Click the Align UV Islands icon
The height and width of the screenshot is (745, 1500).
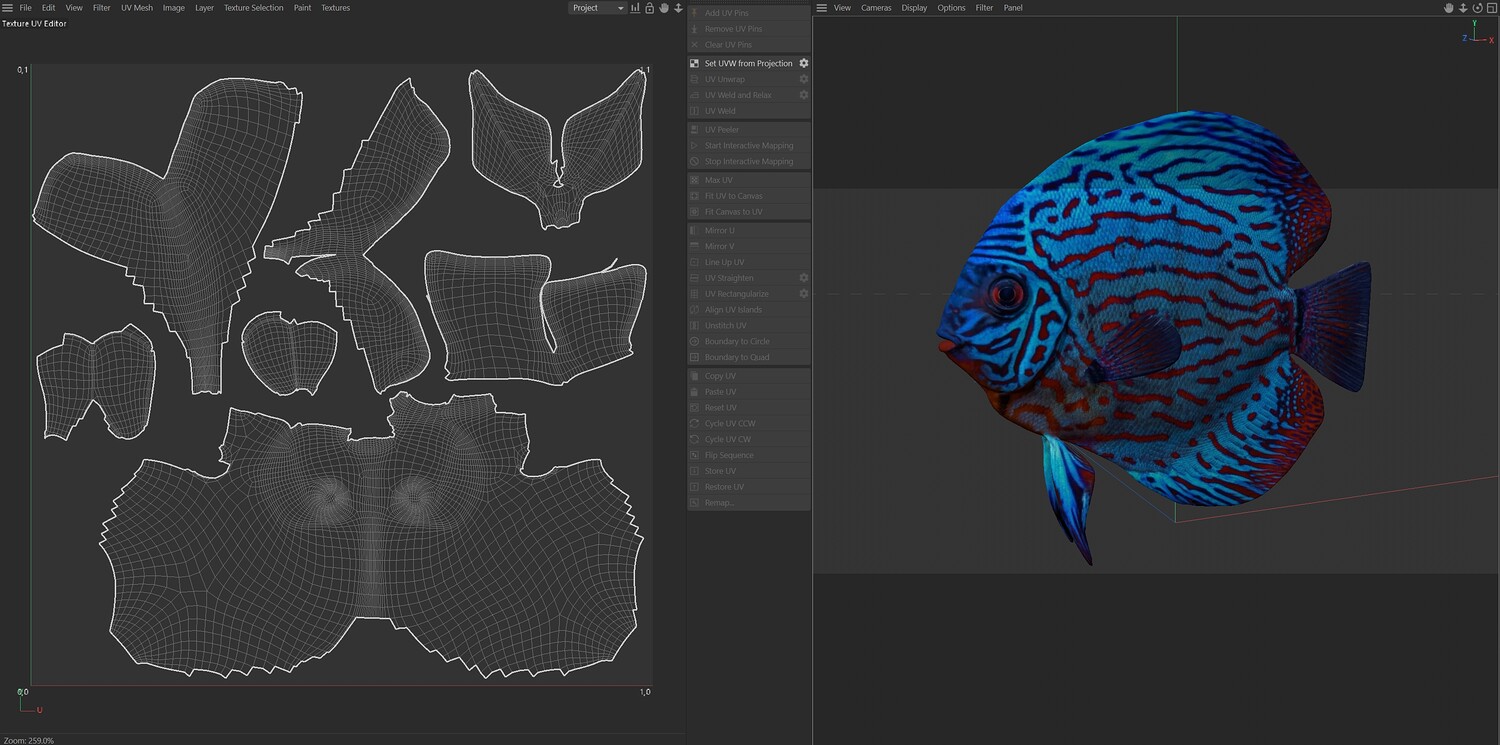click(695, 310)
